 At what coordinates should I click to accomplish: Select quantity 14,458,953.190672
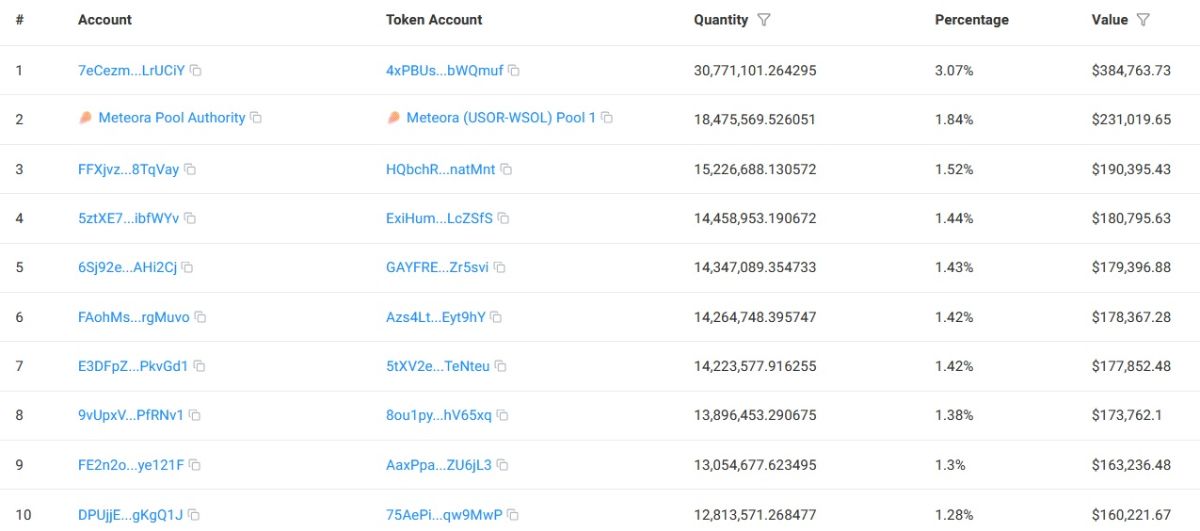[x=755, y=218]
